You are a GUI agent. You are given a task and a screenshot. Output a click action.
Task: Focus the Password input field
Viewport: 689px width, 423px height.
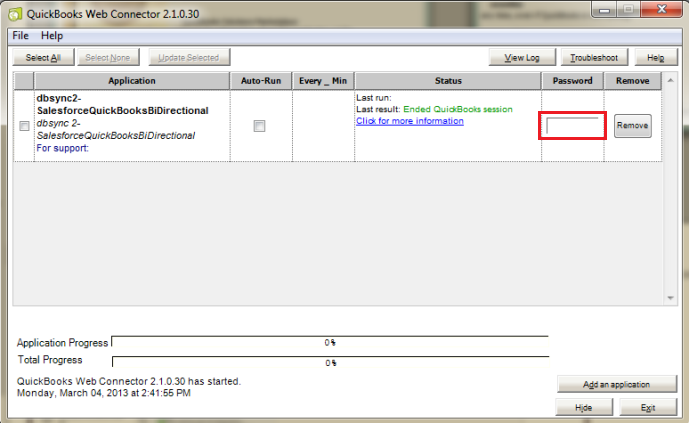(x=573, y=126)
